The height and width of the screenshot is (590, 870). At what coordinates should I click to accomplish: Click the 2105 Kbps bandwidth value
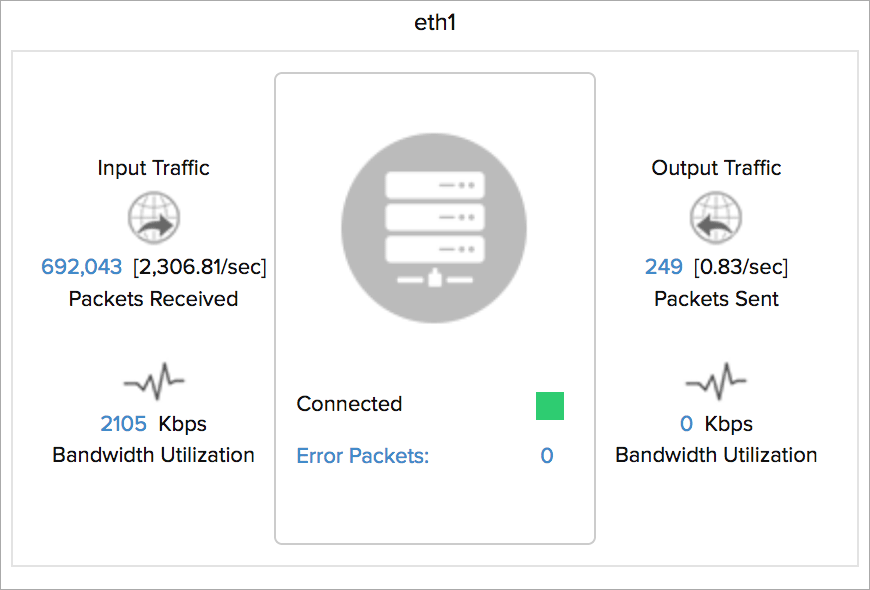123,423
